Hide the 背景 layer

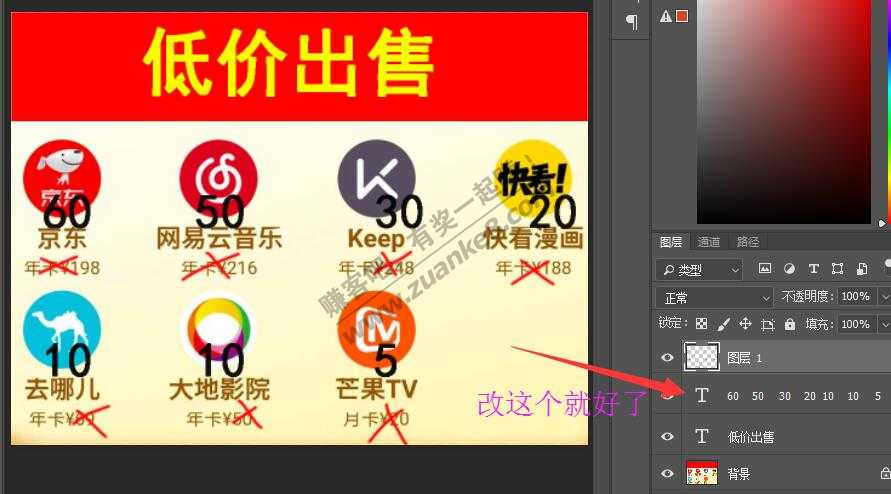point(667,474)
